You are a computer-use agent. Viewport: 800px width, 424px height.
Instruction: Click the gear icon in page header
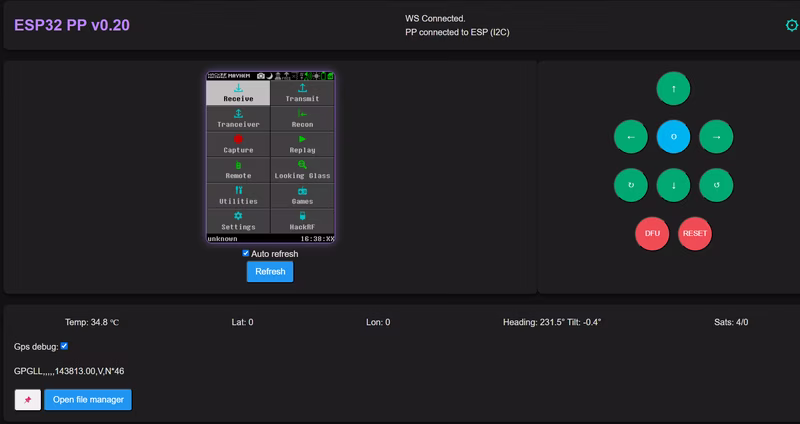(x=792, y=25)
